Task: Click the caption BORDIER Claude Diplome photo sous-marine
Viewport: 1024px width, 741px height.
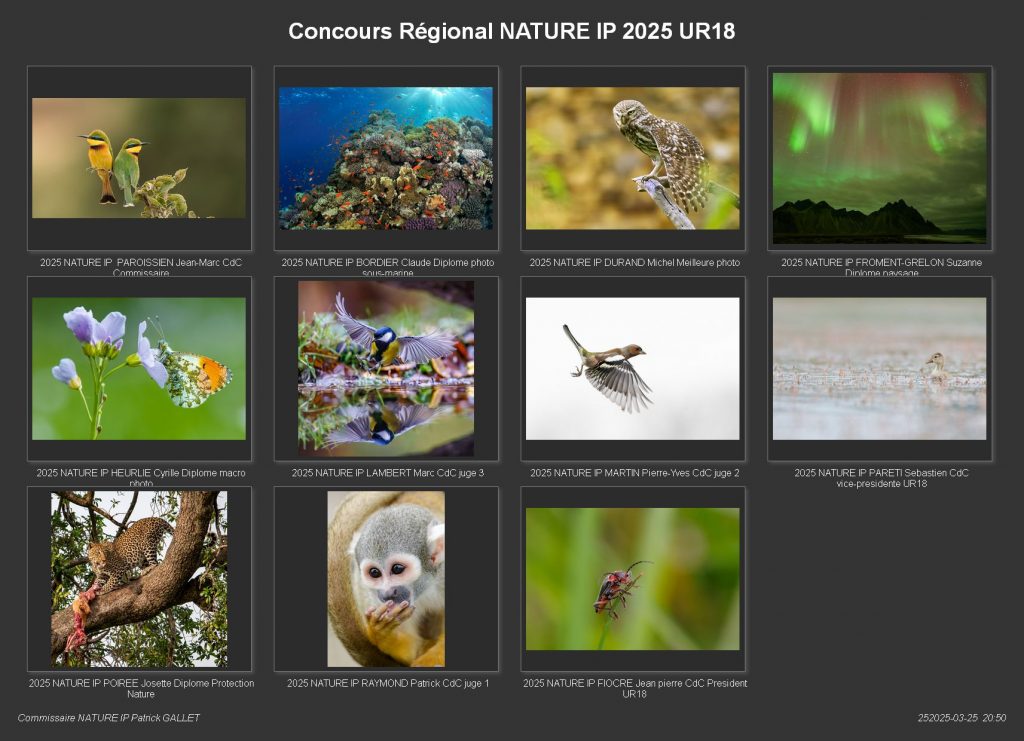Action: coord(387,267)
